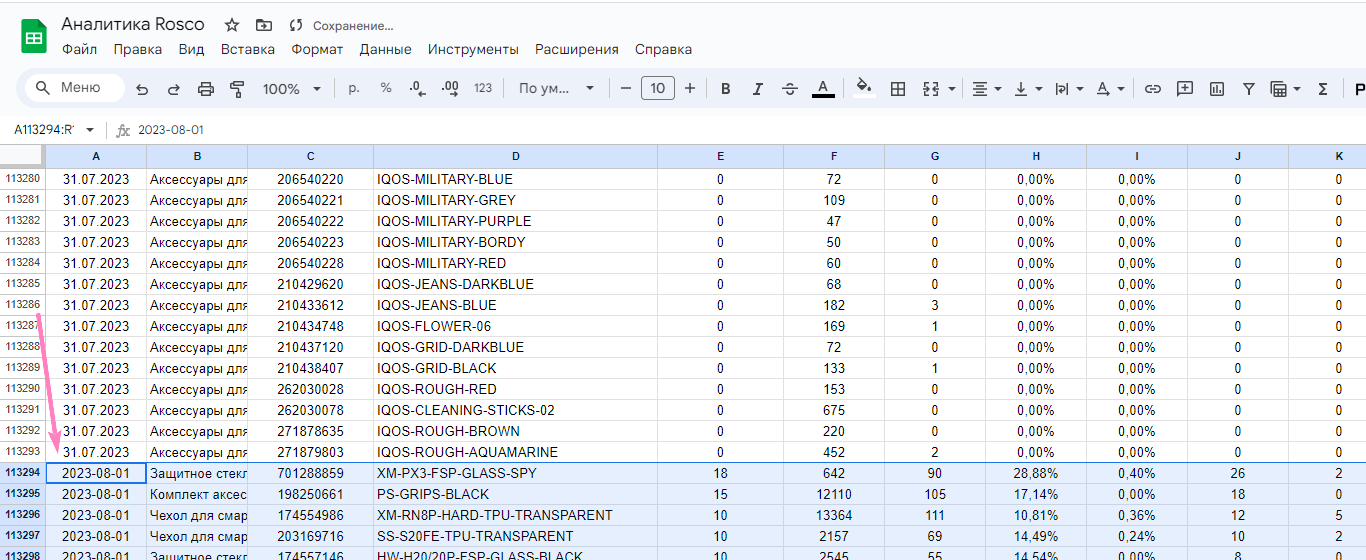Viewport: 1366px width, 560px height.
Task: Click the move to folder icon
Action: coord(263,25)
